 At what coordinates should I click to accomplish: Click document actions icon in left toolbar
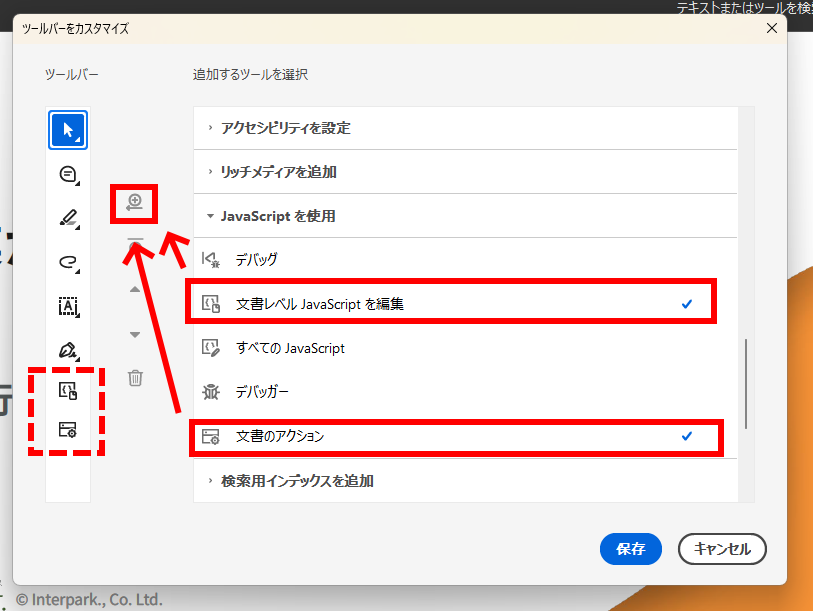point(68,430)
